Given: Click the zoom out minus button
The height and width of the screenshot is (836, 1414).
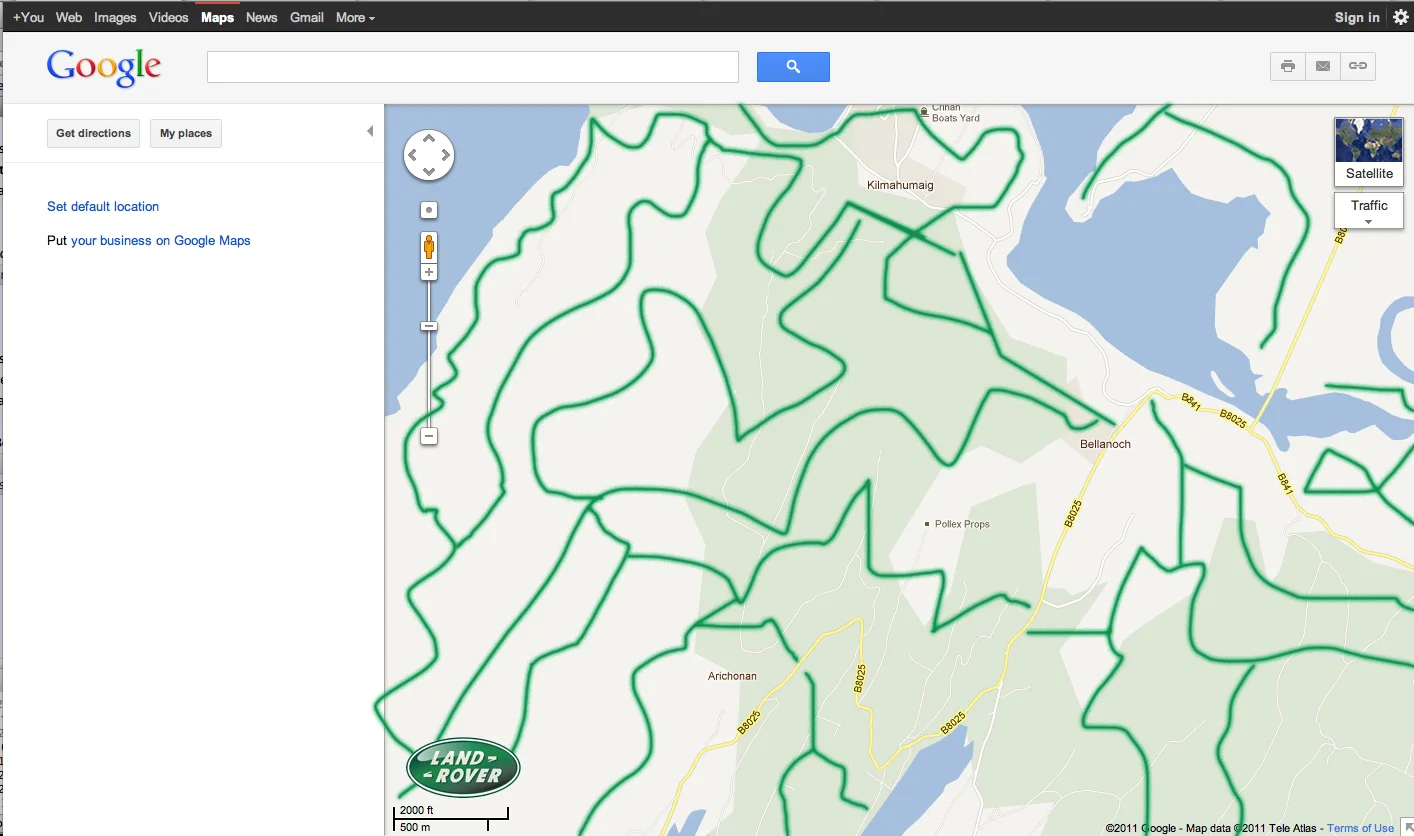Looking at the screenshot, I should 429,436.
